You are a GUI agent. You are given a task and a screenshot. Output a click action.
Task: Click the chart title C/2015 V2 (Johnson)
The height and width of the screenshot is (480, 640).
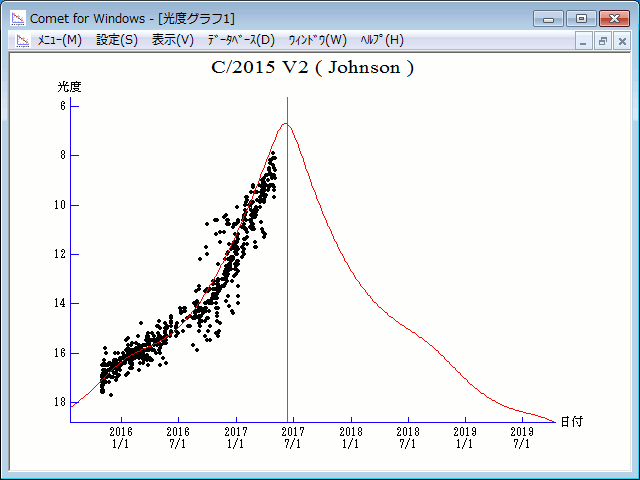click(312, 68)
